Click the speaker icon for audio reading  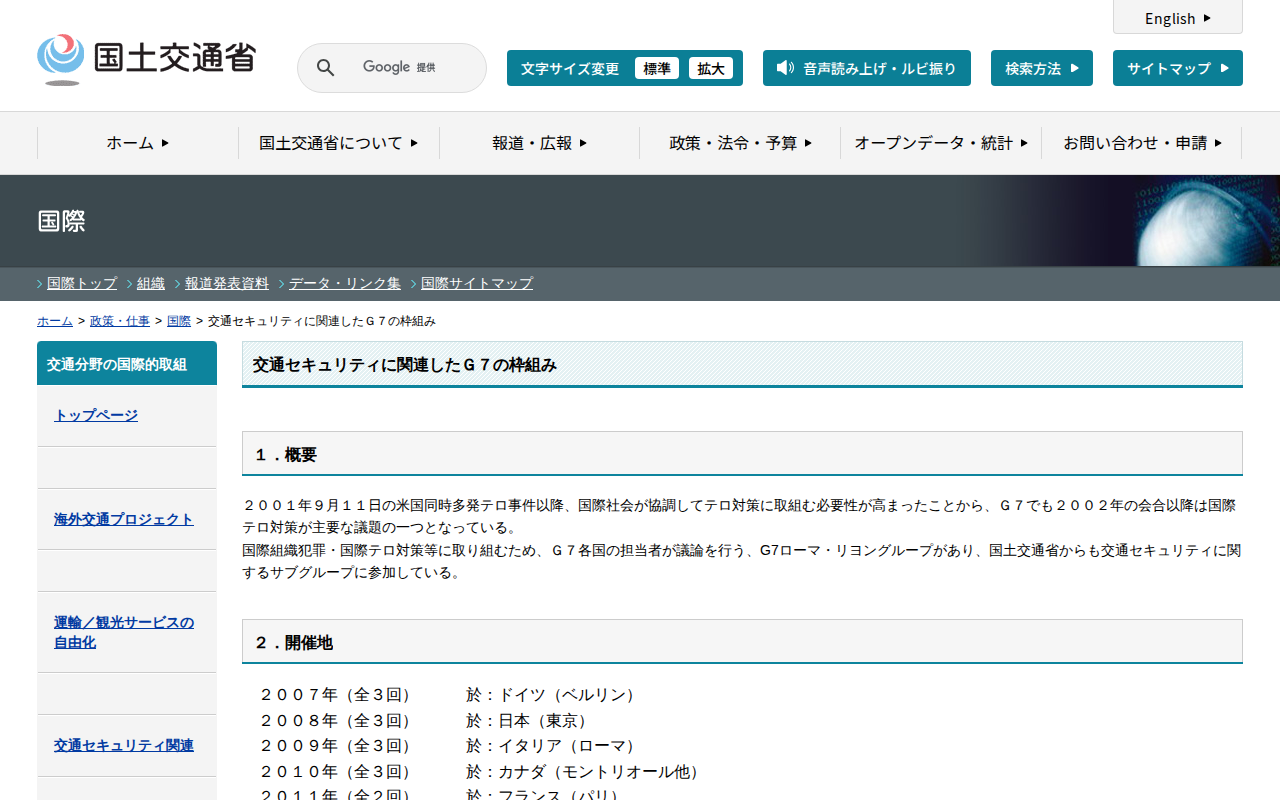click(785, 68)
